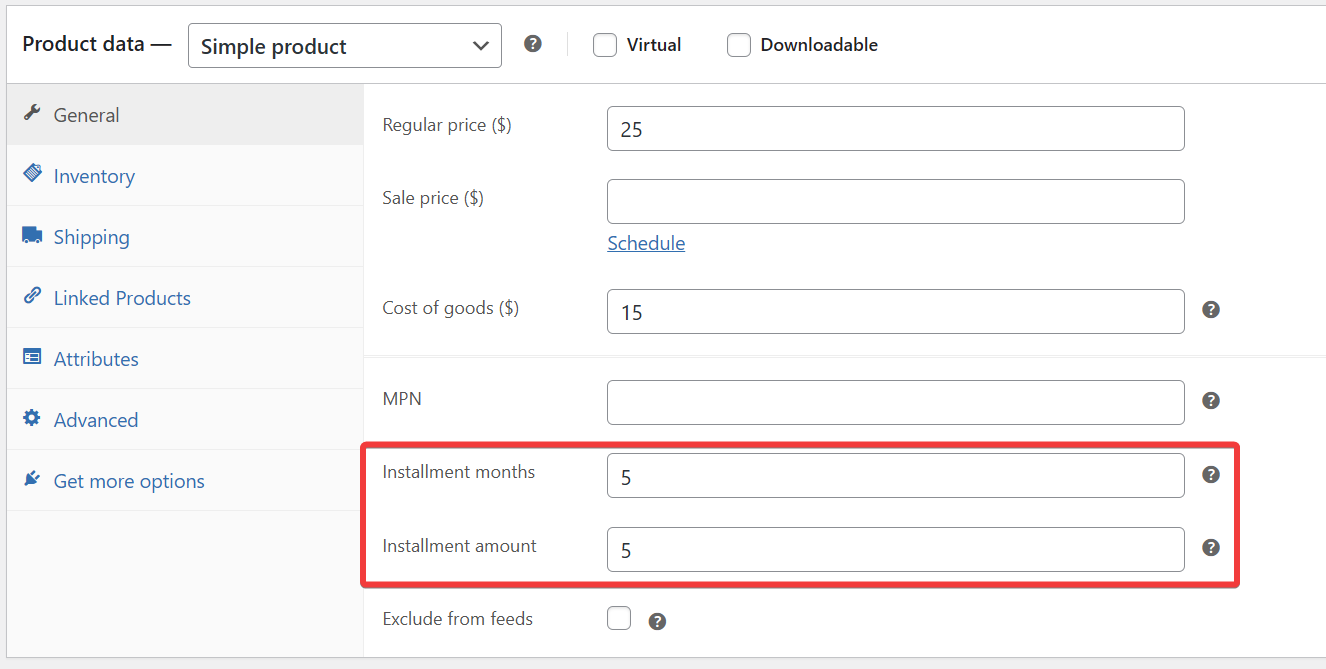Click the Linked Products chain icon
1326x669 pixels.
(32, 296)
